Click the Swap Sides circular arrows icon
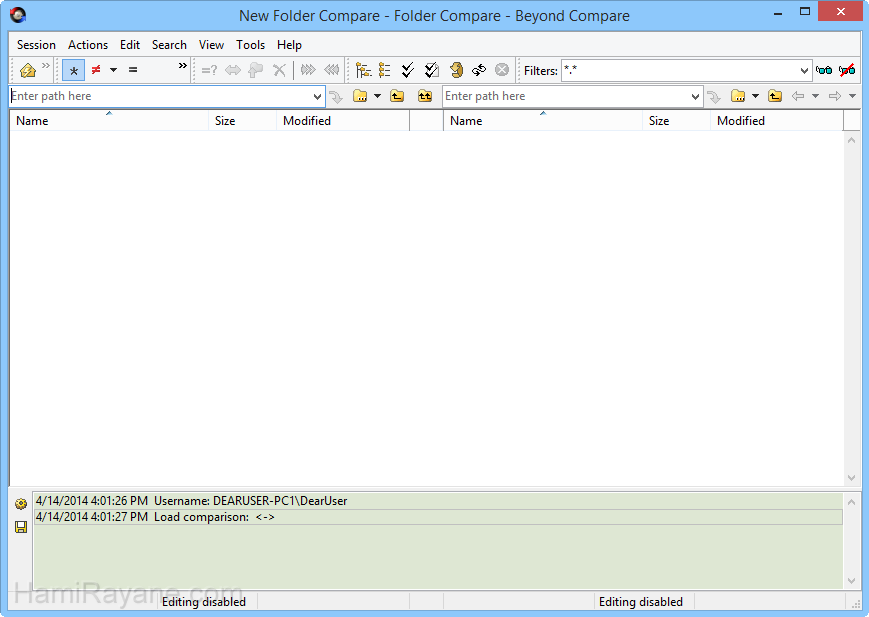The image size is (869, 617). coord(479,70)
